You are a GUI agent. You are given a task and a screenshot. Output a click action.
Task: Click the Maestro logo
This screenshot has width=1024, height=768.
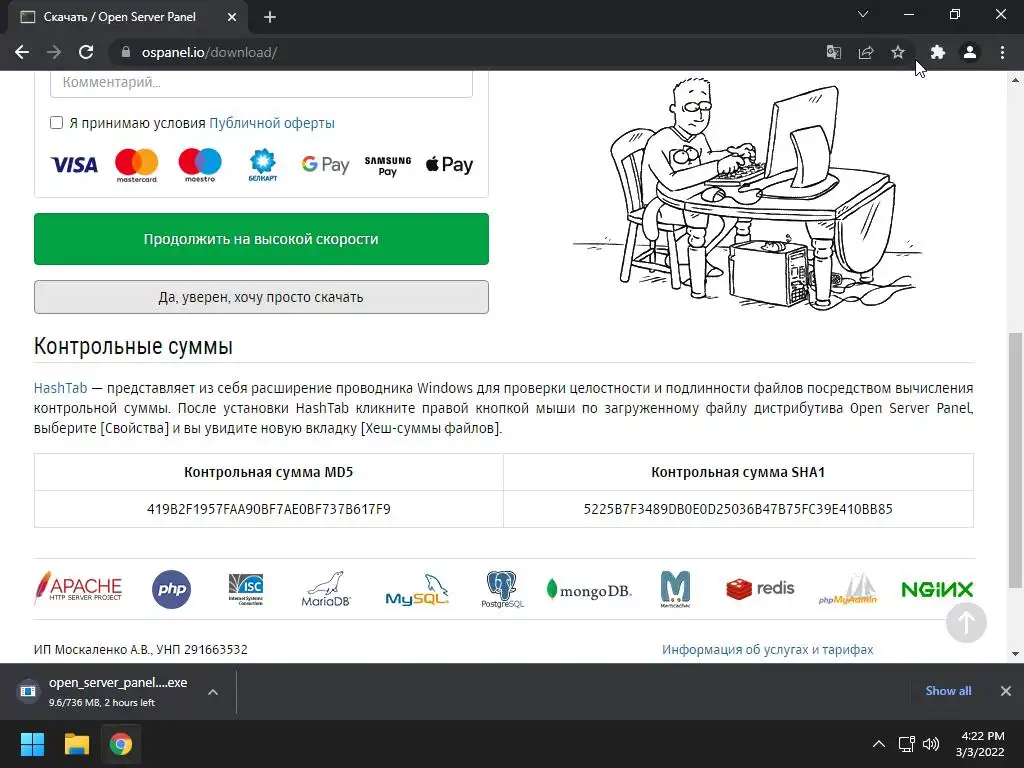(200, 165)
